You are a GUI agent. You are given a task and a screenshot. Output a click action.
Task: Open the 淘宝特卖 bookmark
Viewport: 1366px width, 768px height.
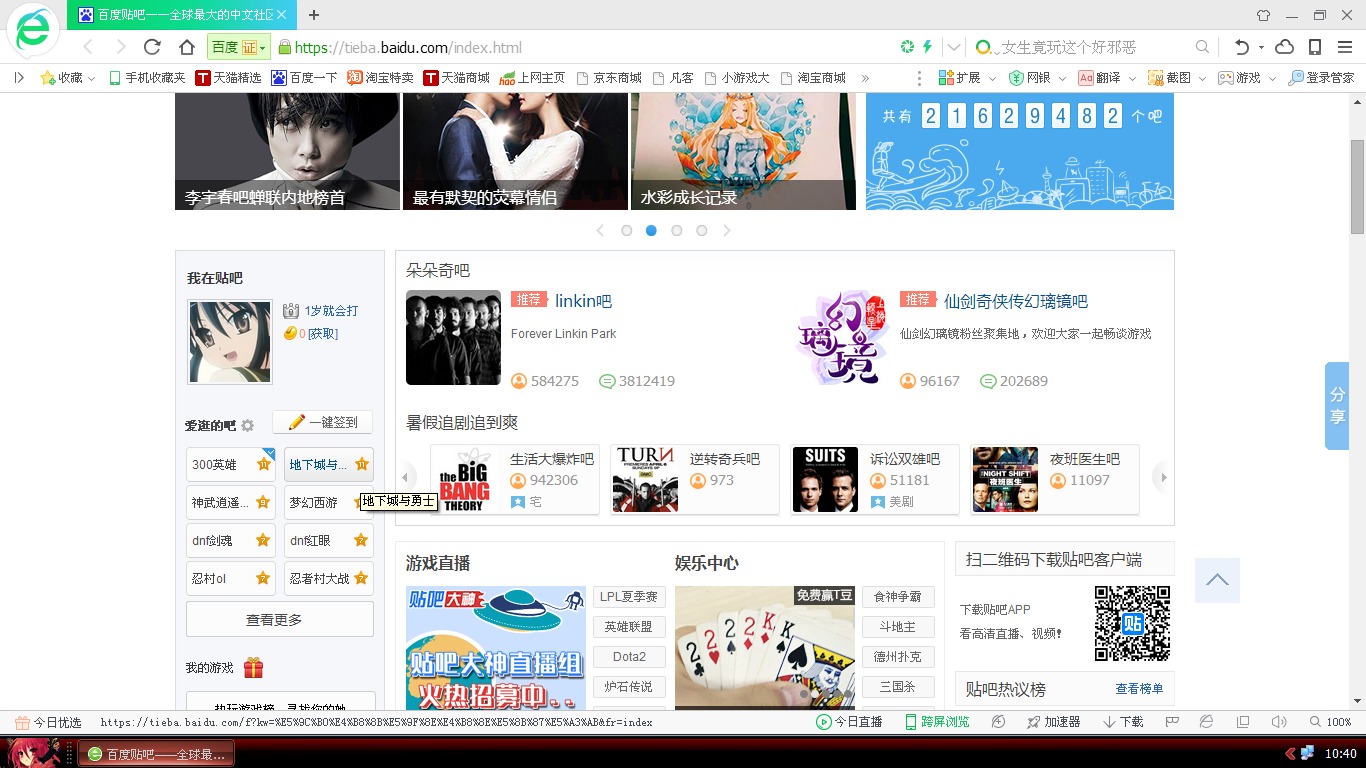click(x=380, y=77)
